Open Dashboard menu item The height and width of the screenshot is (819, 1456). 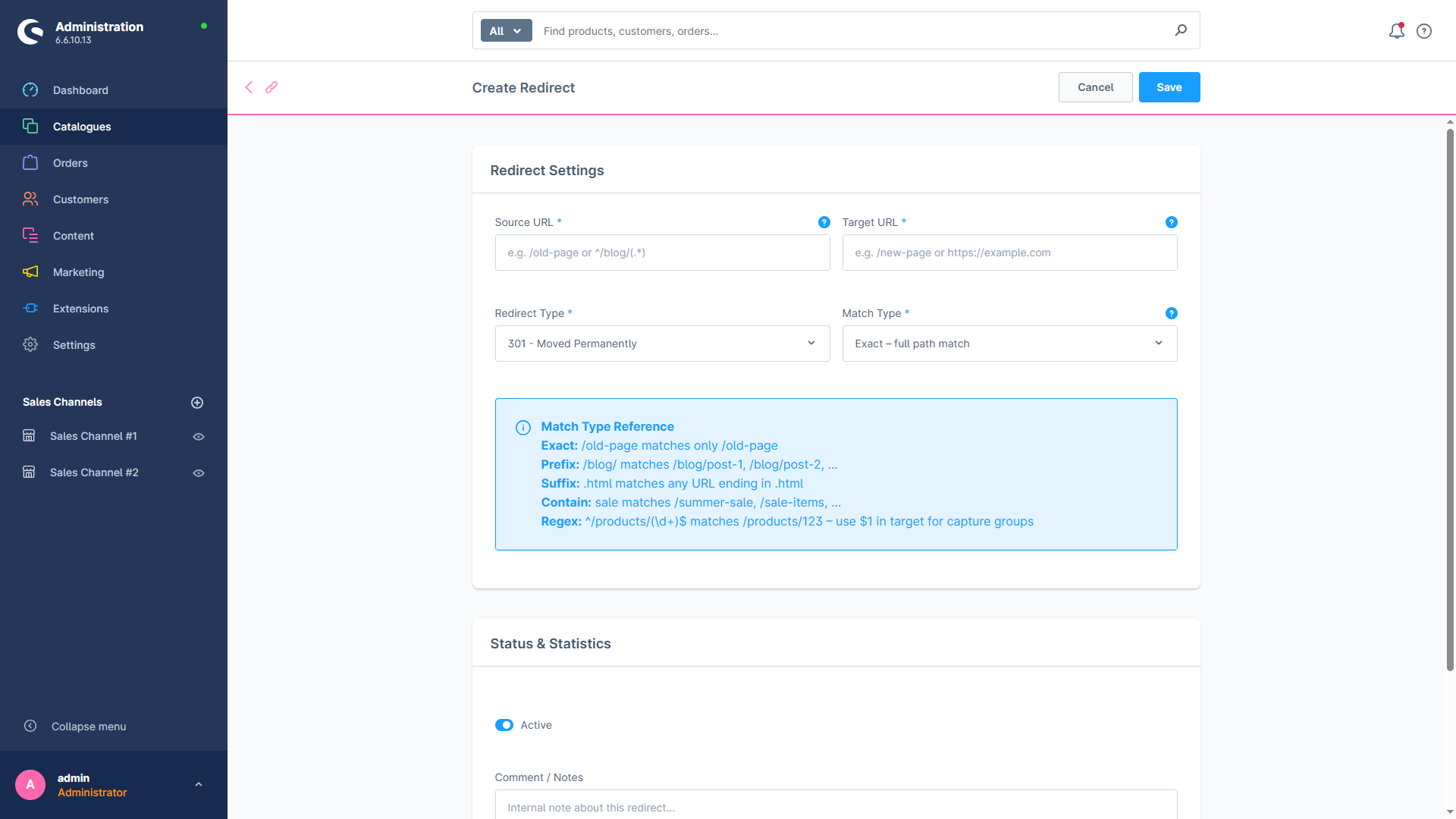point(114,90)
